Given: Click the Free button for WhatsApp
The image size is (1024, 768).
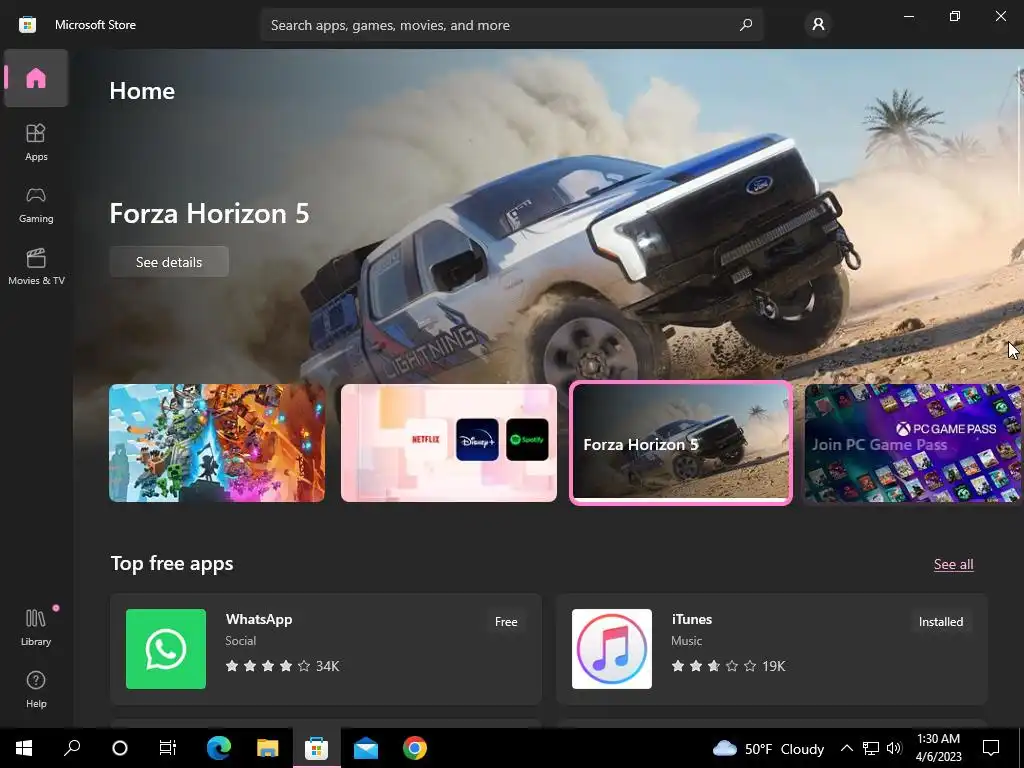Looking at the screenshot, I should pos(506,622).
